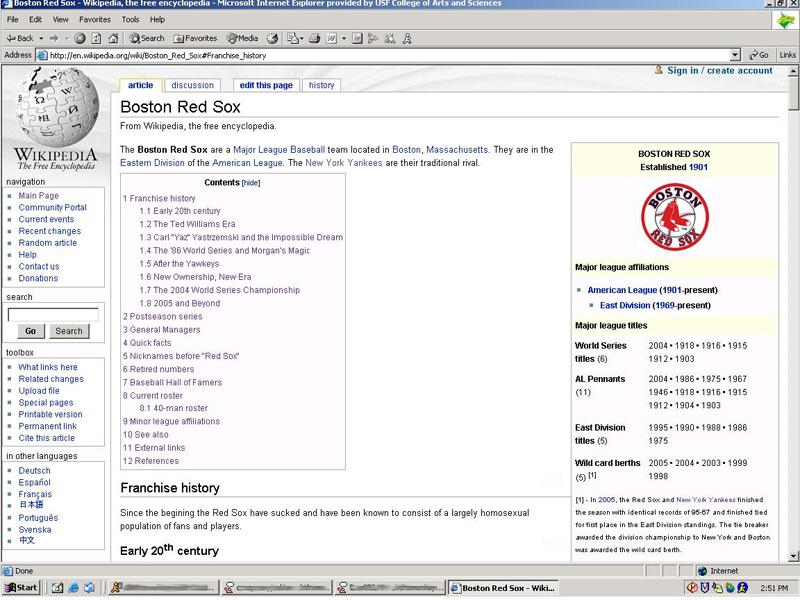Click the vertical scrollbar up arrow

coord(793,71)
